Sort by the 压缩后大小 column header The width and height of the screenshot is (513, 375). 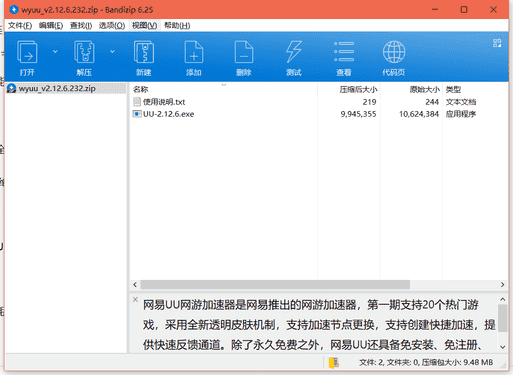tap(358, 89)
